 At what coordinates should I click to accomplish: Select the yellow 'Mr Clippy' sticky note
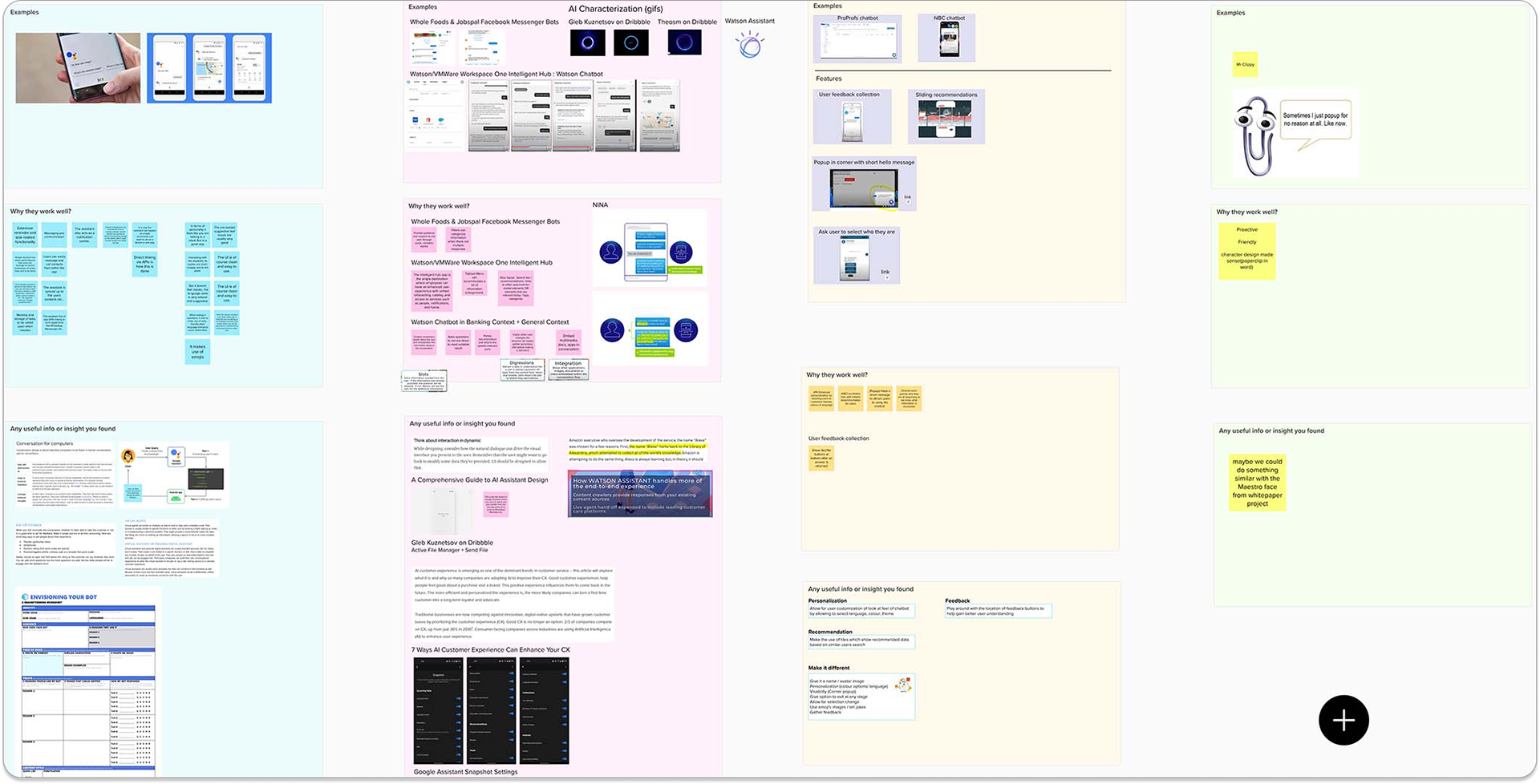1245,64
